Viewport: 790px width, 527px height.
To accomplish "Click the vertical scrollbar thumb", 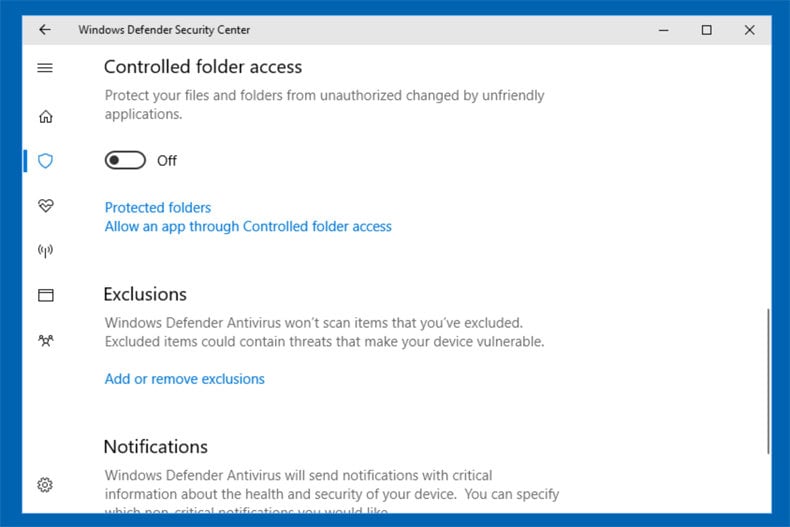I will click(768, 381).
